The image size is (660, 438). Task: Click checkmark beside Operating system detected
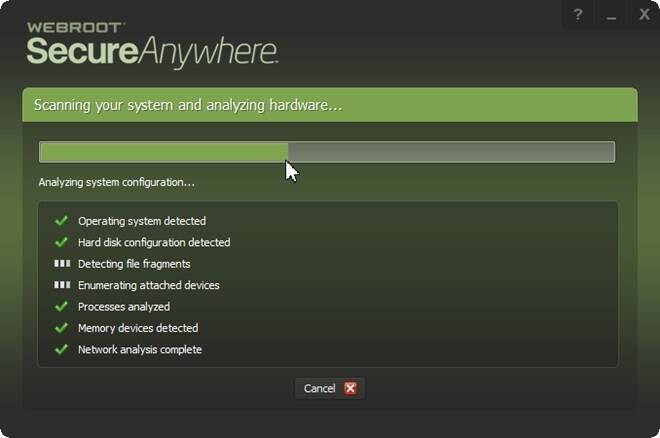pos(61,220)
